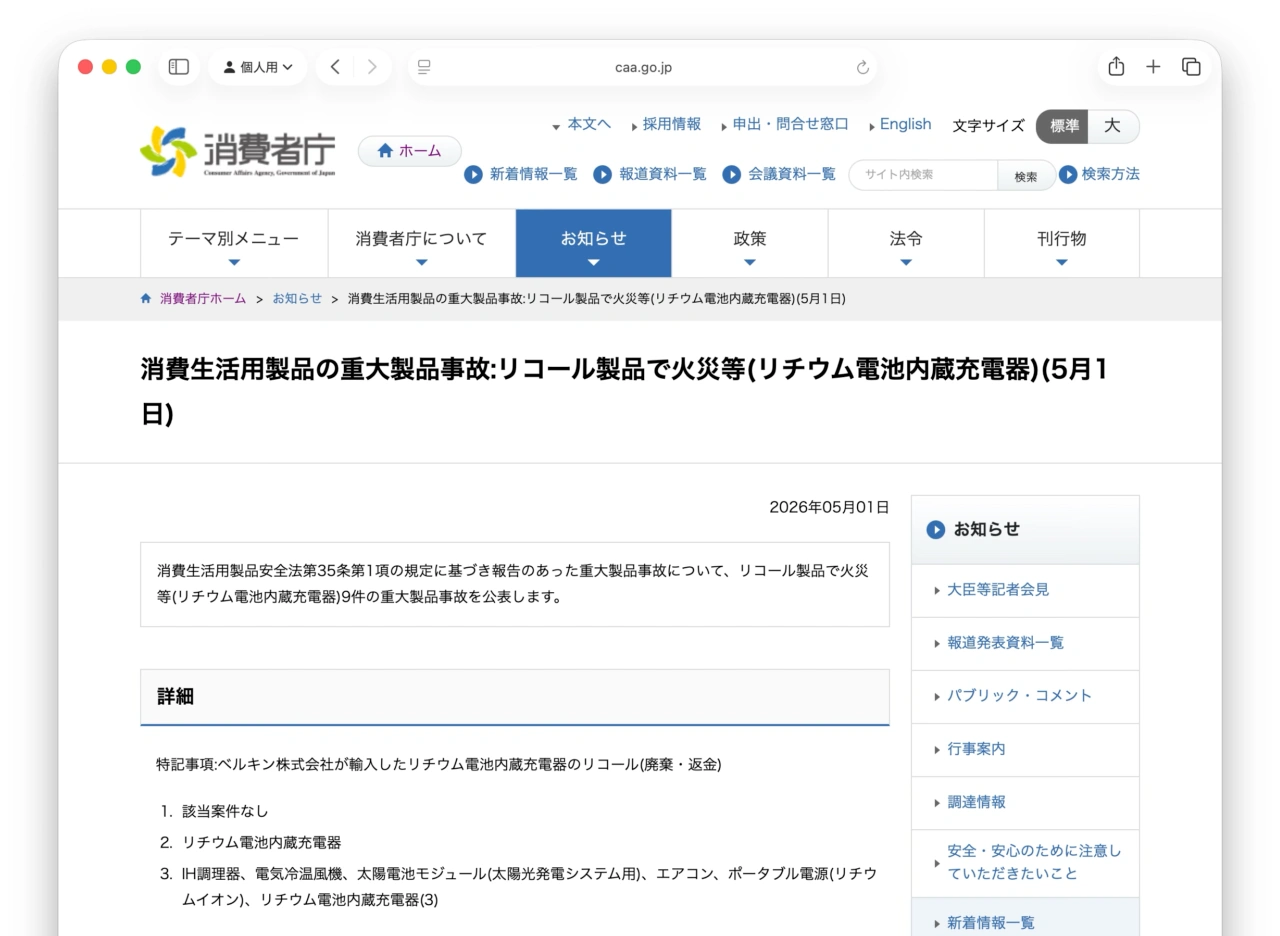The height and width of the screenshot is (936, 1280).
Task: Open 報道資料一覧 header link
Action: tap(662, 174)
